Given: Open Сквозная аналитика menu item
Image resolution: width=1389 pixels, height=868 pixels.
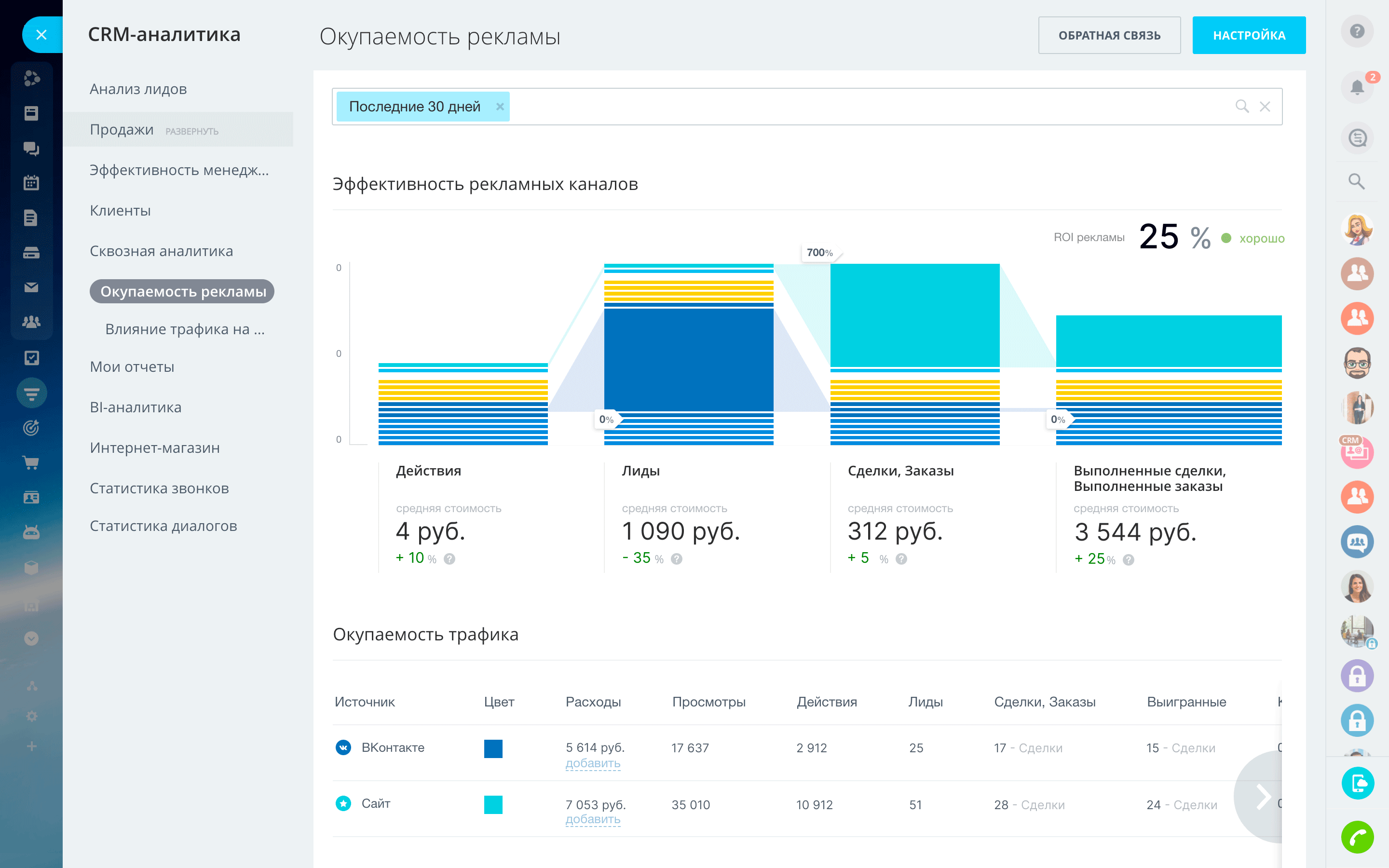Looking at the screenshot, I should pyautogui.click(x=161, y=251).
